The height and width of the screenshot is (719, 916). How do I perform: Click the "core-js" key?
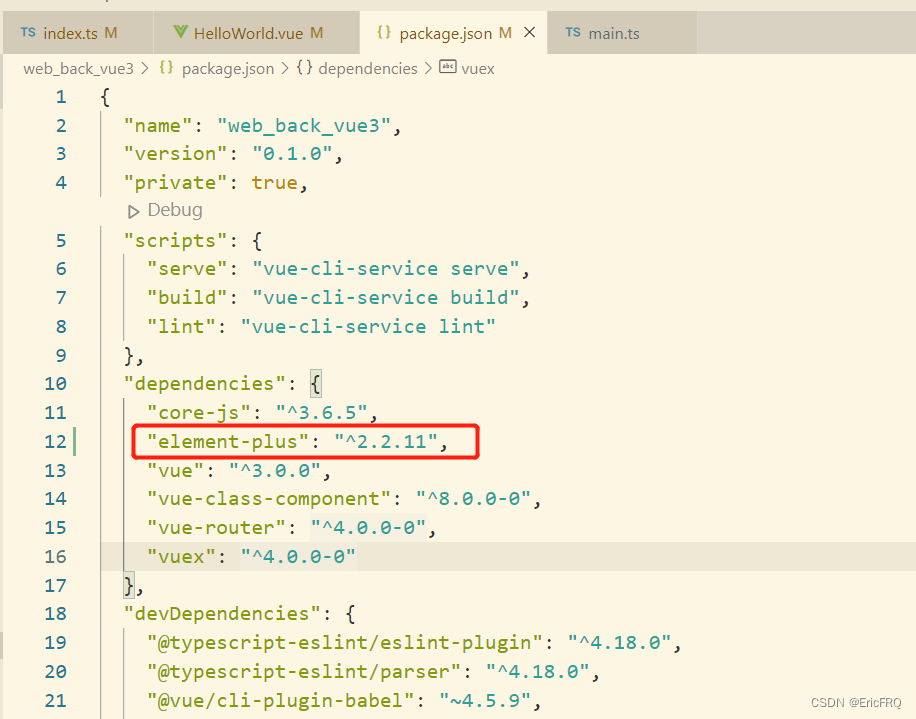(x=199, y=413)
